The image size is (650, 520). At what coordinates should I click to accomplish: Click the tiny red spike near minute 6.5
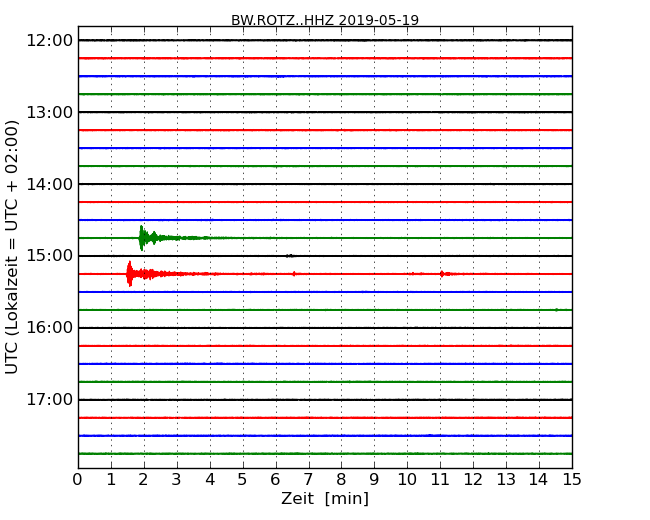(x=294, y=274)
